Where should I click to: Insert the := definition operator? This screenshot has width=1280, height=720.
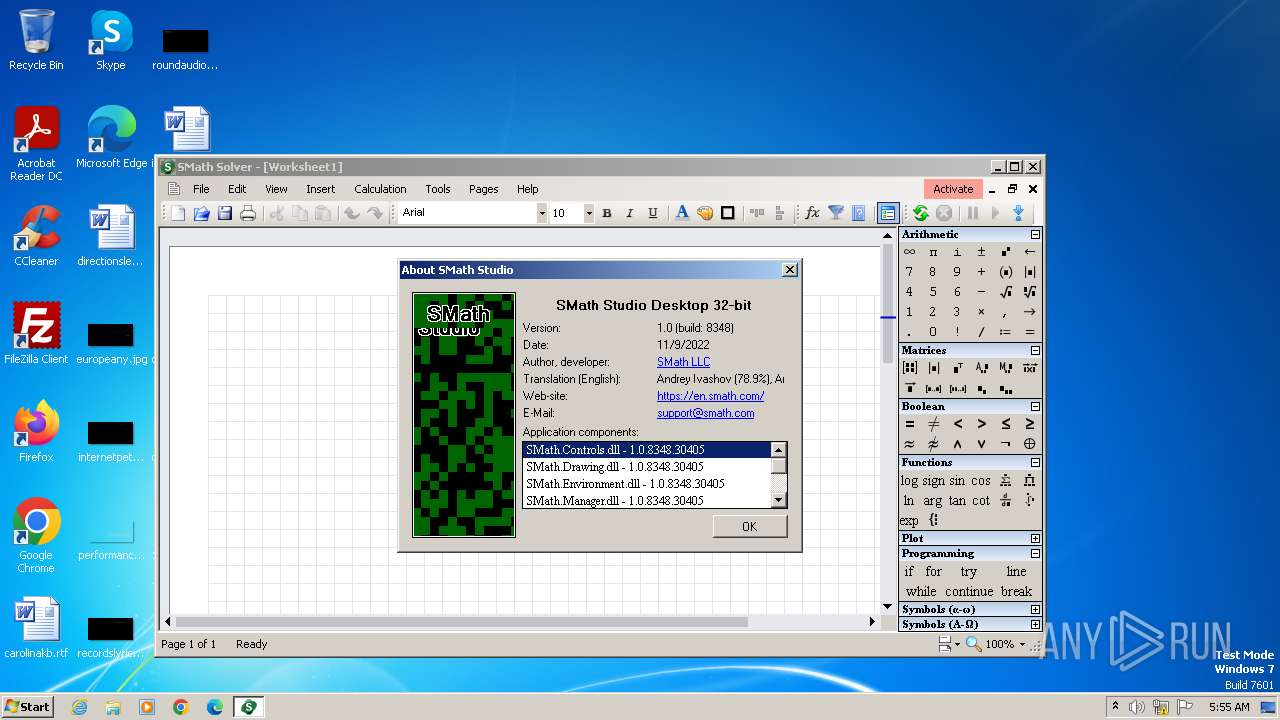[1006, 332]
